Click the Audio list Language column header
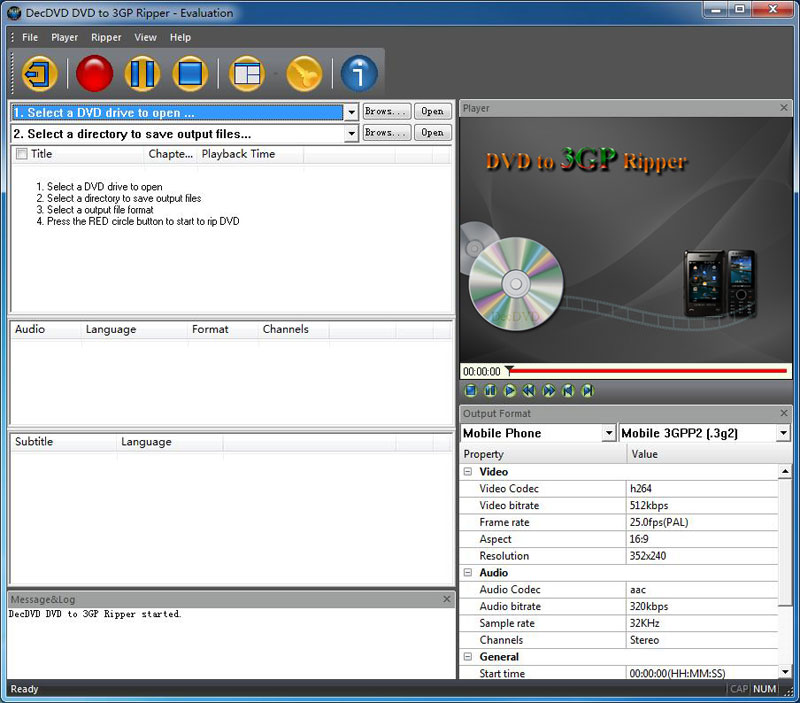 (134, 330)
